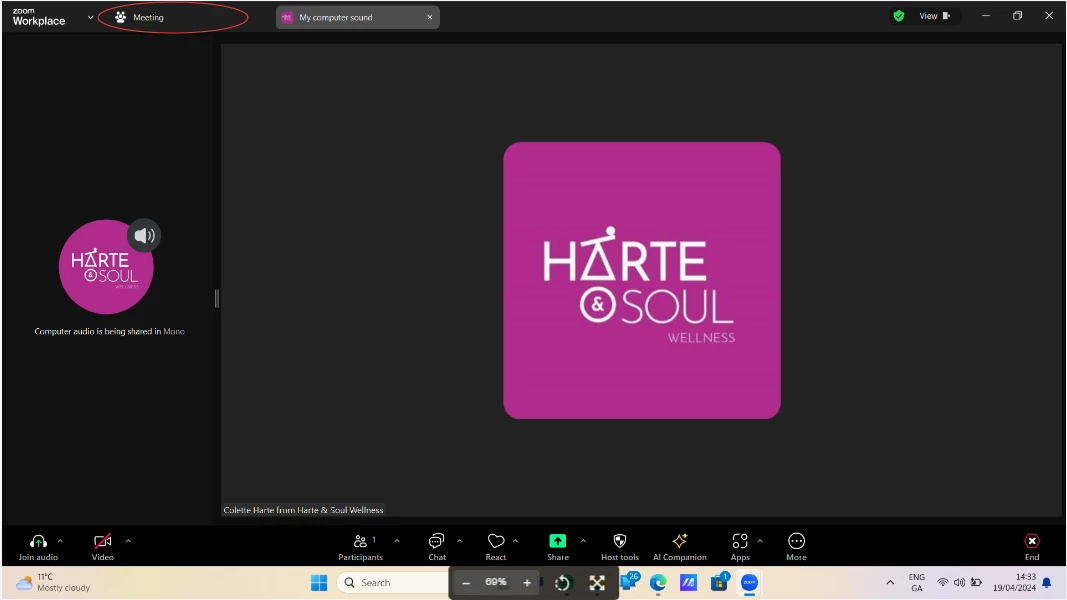Open the Wi-Fi network icon
The image size is (1067, 600).
click(942, 583)
